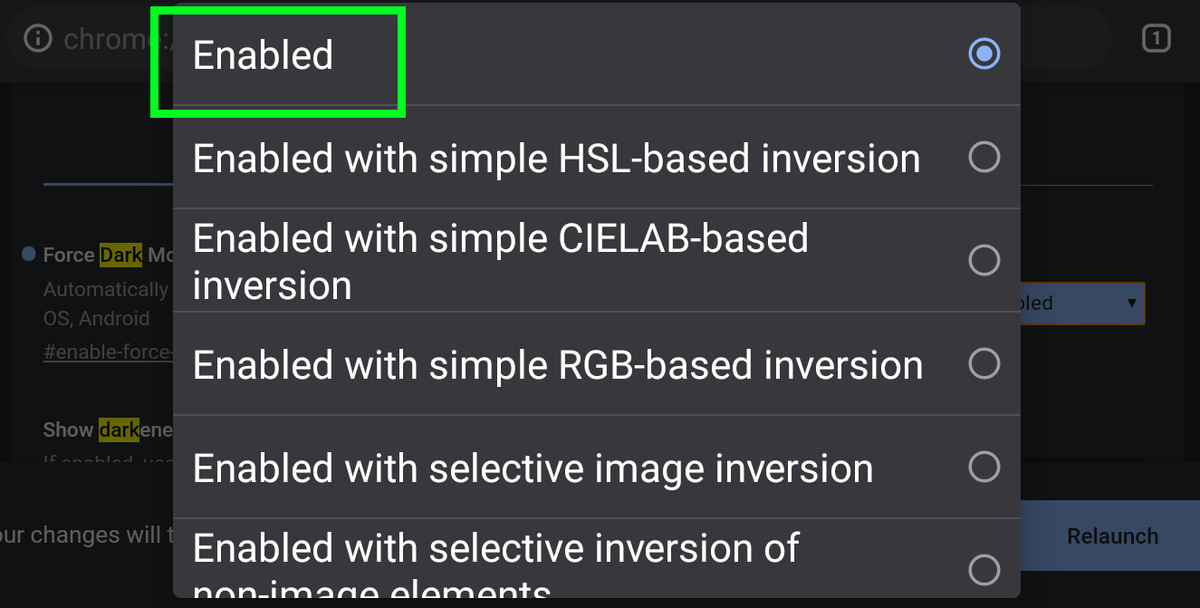Screen dimensions: 1200x608
Task: Choose the Enabled with simple CIELAB-based inversion option
Action: (x=500, y=260)
